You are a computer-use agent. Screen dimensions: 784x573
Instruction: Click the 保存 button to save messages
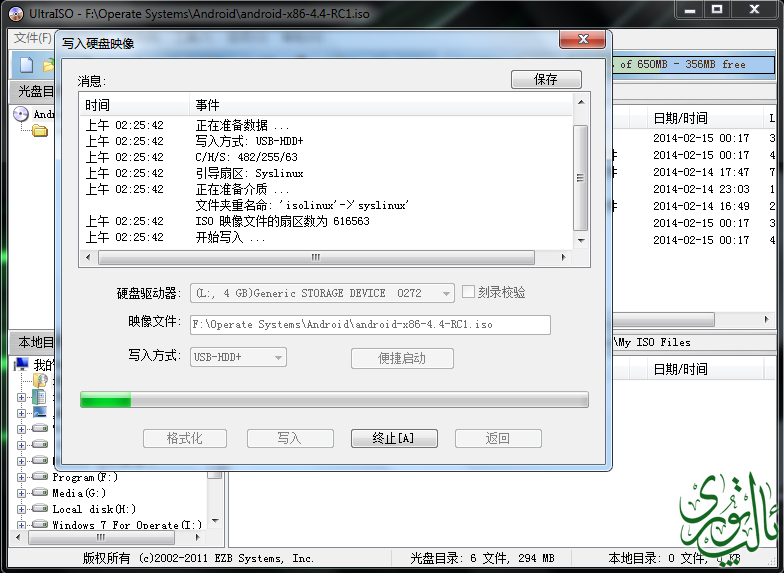click(546, 80)
